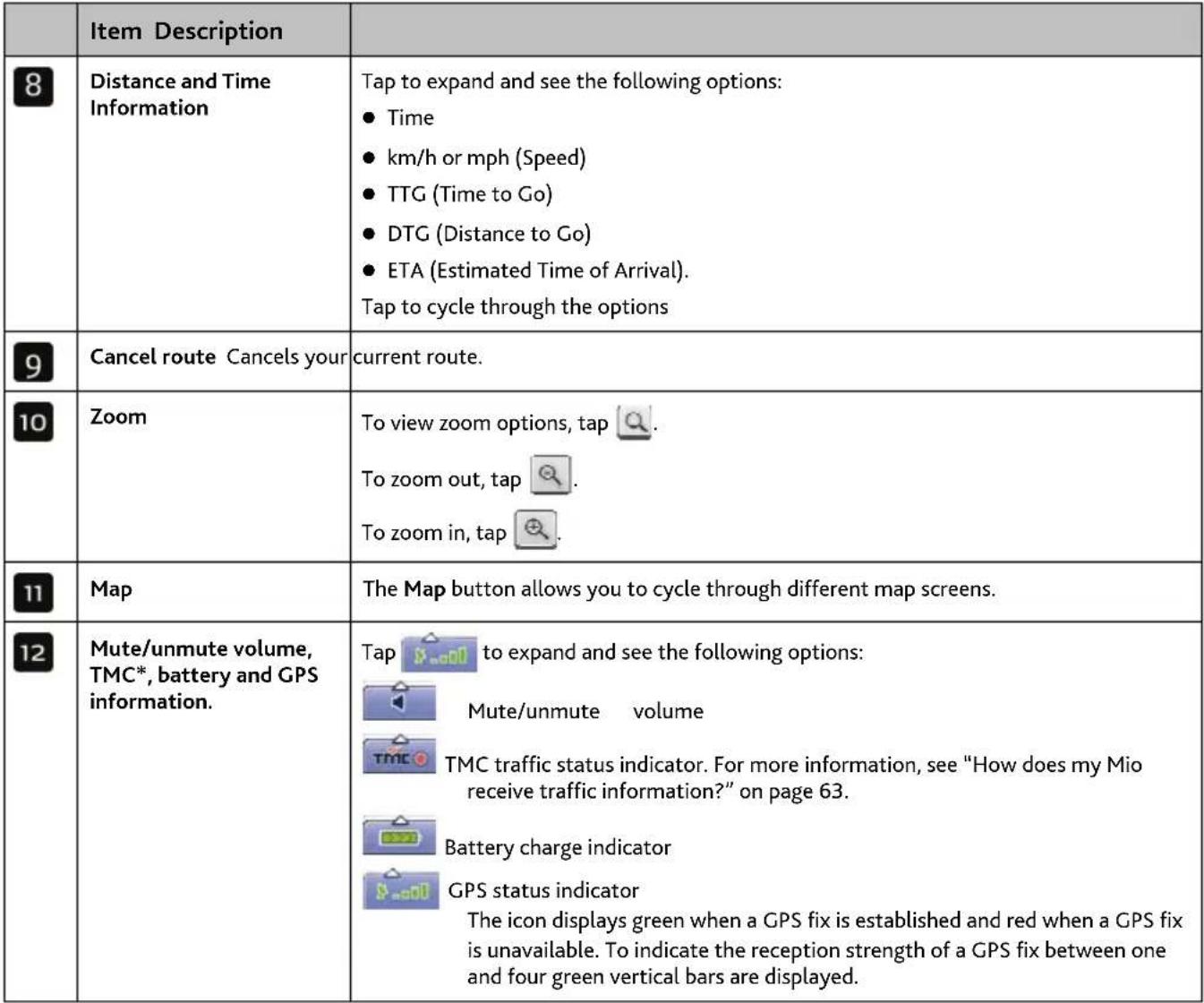The width and height of the screenshot is (1204, 1003).
Task: Click the 'Zoom' item label
Action: click(118, 416)
